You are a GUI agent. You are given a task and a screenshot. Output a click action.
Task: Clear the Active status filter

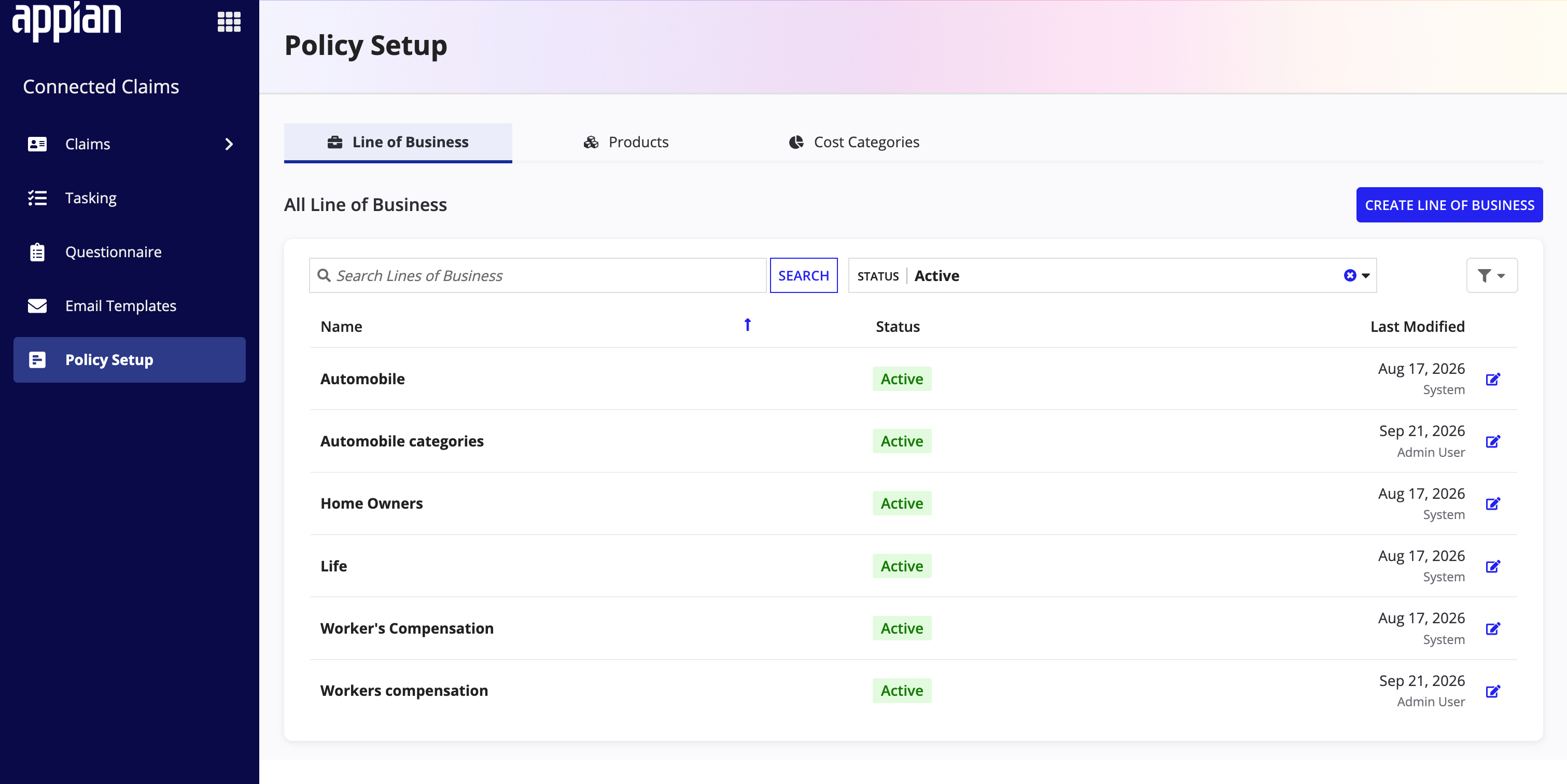(x=1350, y=275)
